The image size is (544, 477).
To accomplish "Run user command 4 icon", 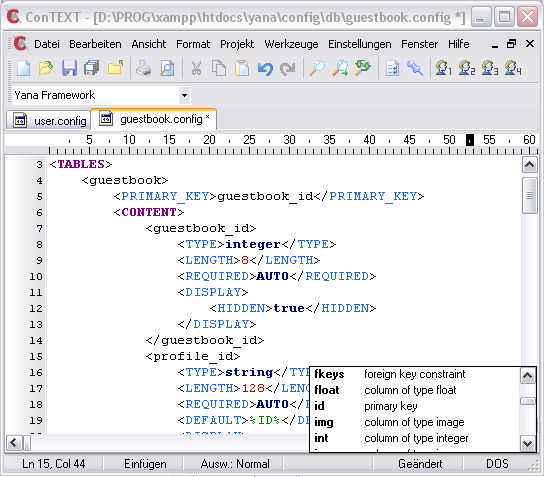I will (x=513, y=68).
